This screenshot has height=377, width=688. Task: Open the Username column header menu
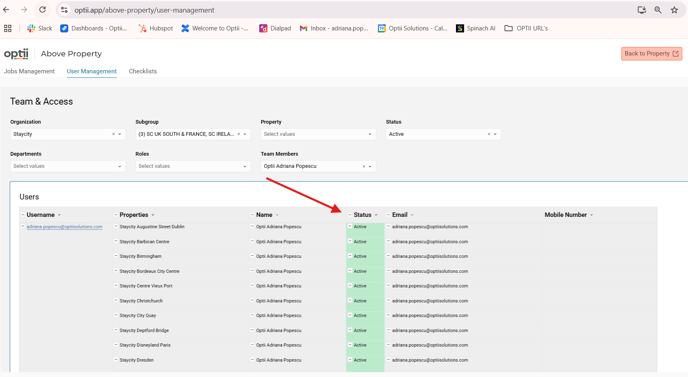[59, 215]
